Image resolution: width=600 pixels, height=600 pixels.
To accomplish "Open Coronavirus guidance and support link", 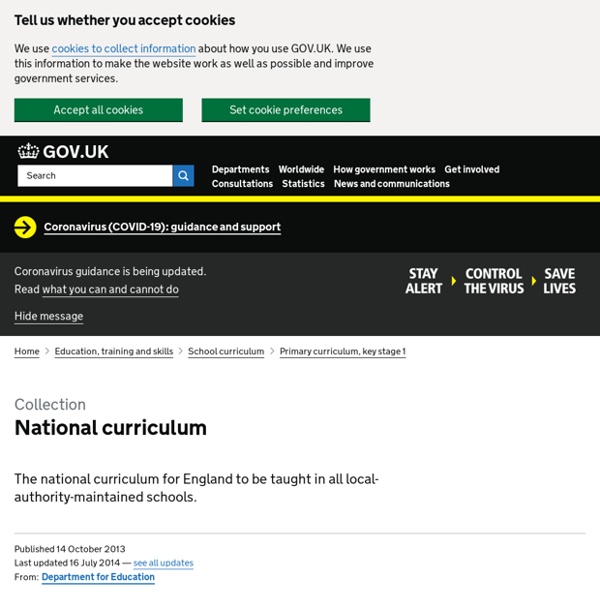I will click(162, 227).
